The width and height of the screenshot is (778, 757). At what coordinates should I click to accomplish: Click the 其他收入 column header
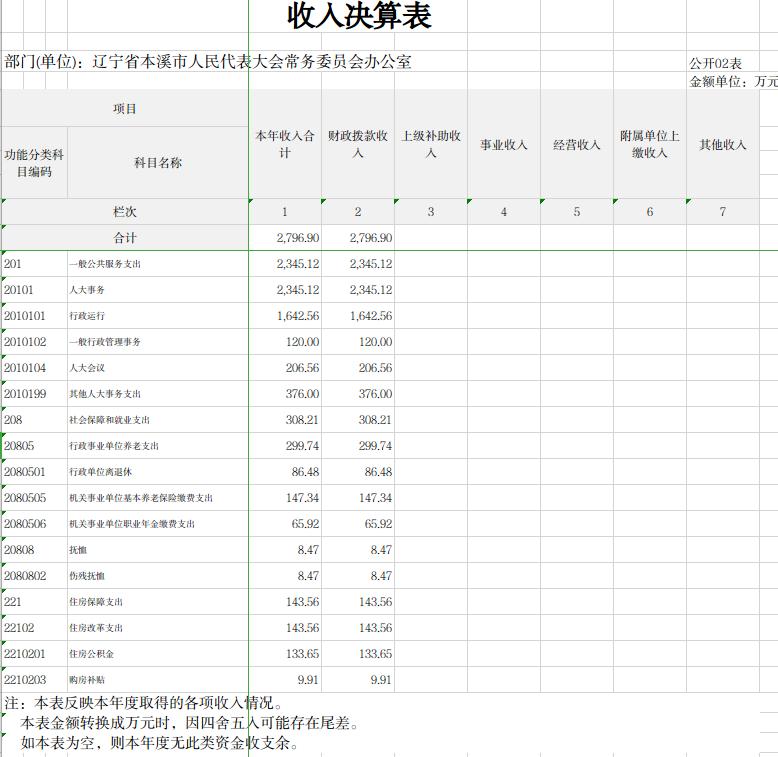(x=722, y=144)
